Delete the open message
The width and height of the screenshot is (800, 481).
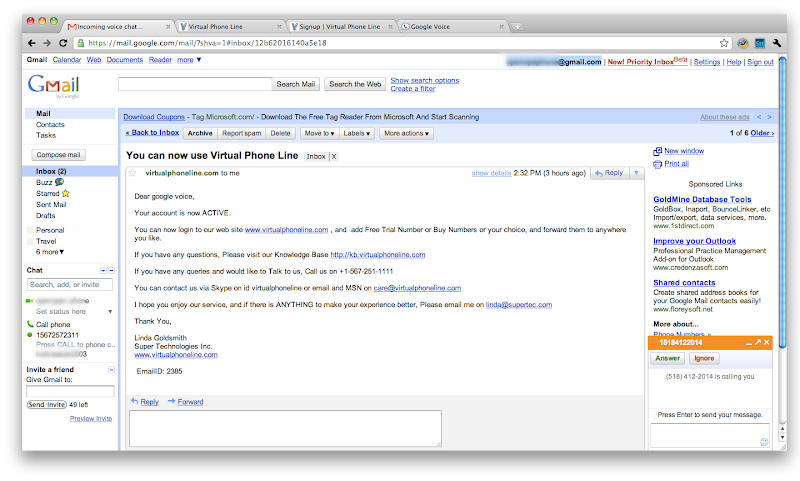pyautogui.click(x=281, y=133)
